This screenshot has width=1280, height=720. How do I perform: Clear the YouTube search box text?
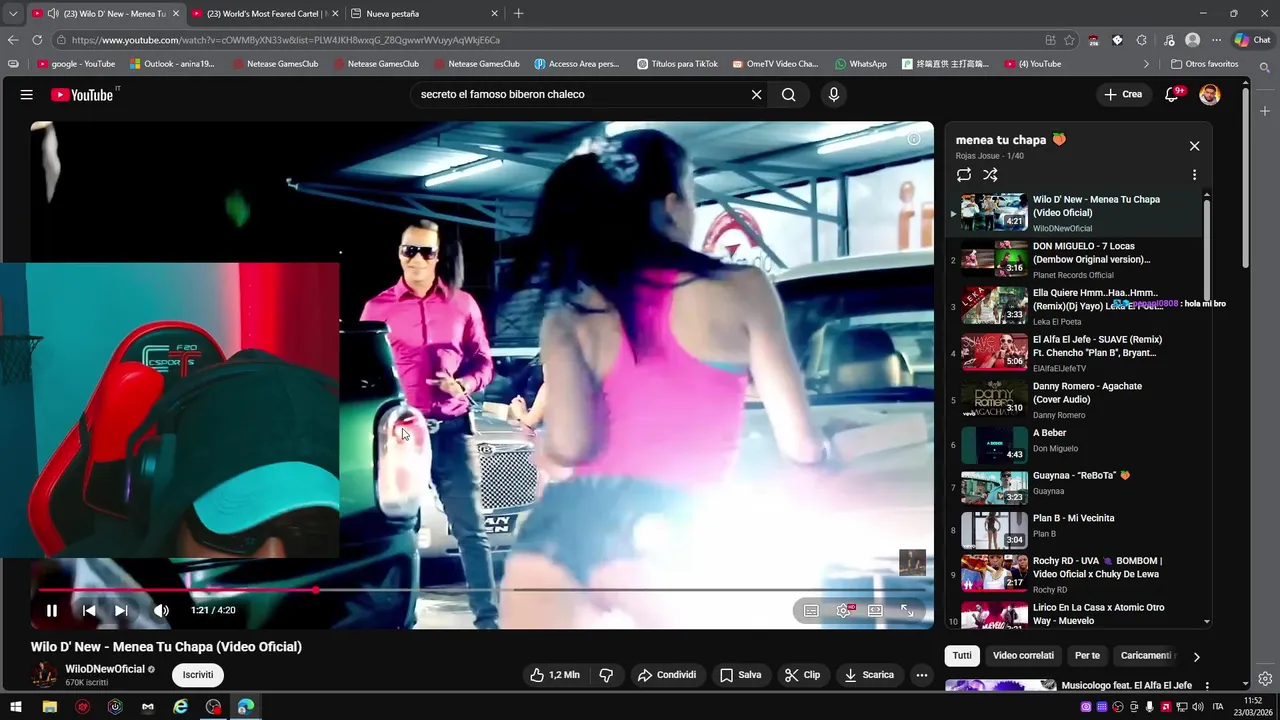point(756,95)
